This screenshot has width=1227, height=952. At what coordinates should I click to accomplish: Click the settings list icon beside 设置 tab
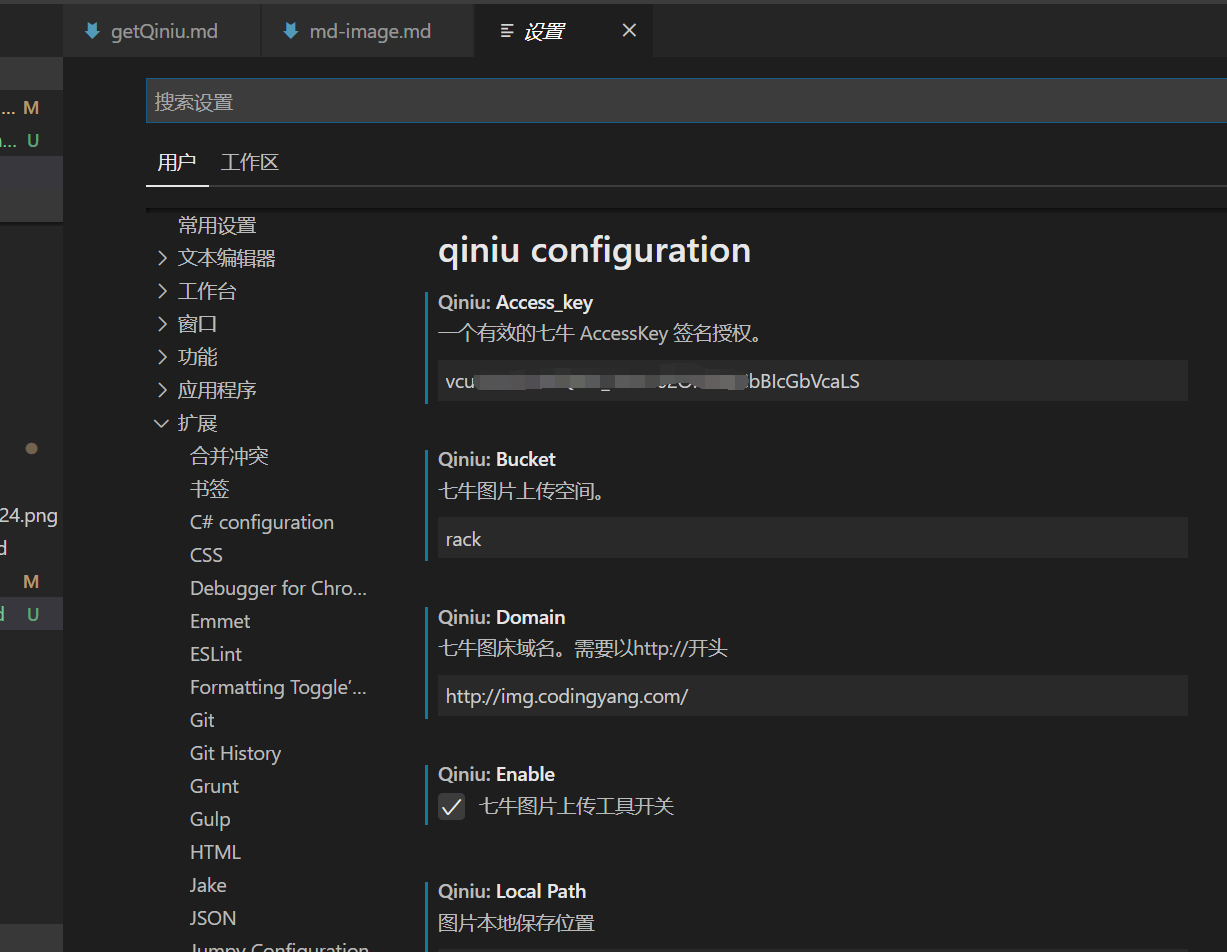coord(505,30)
